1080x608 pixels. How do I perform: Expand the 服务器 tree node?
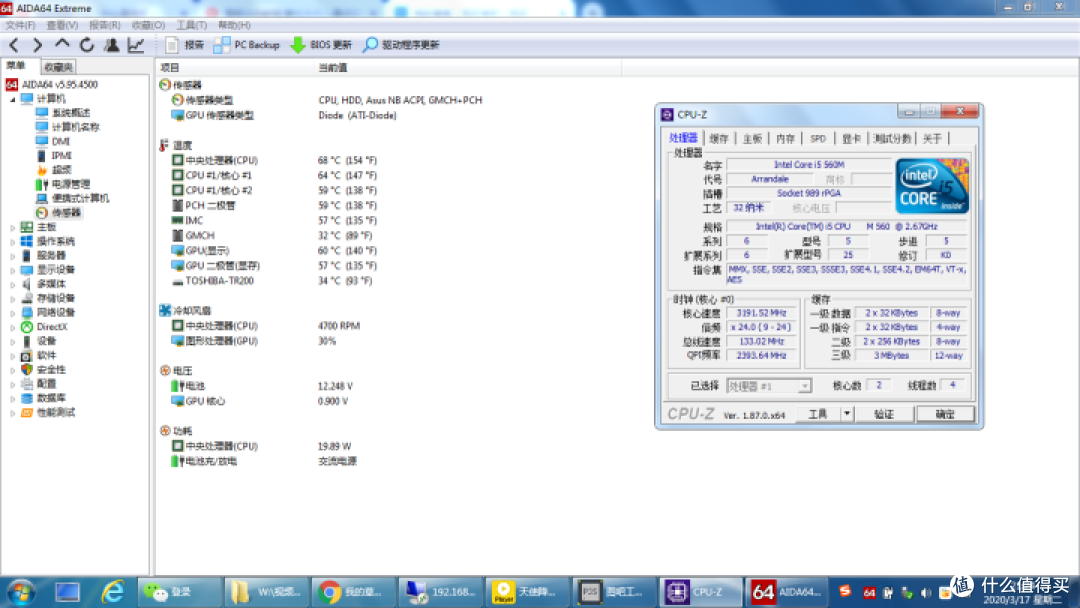[x=12, y=255]
